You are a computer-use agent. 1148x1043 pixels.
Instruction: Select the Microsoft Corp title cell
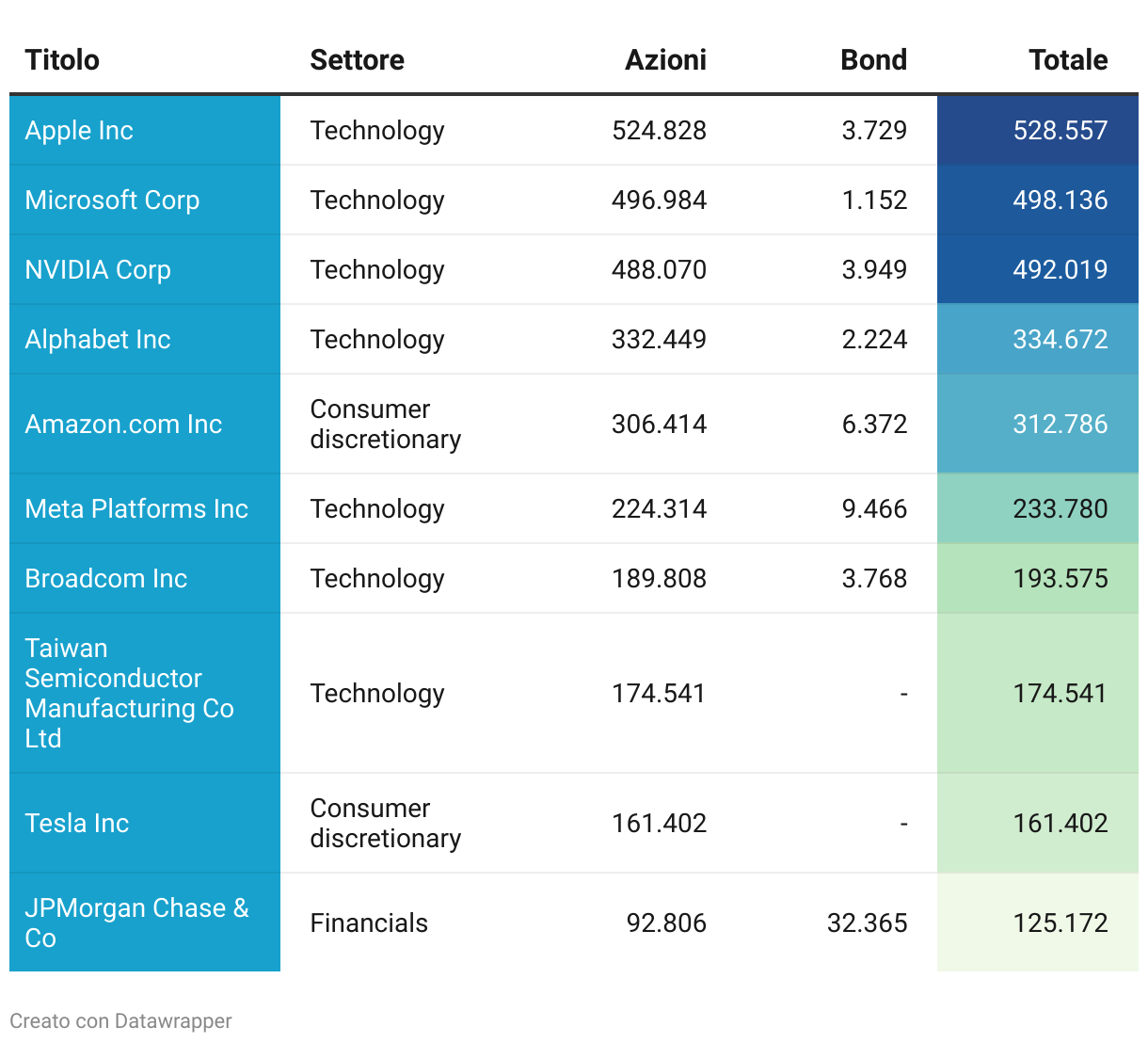(112, 201)
